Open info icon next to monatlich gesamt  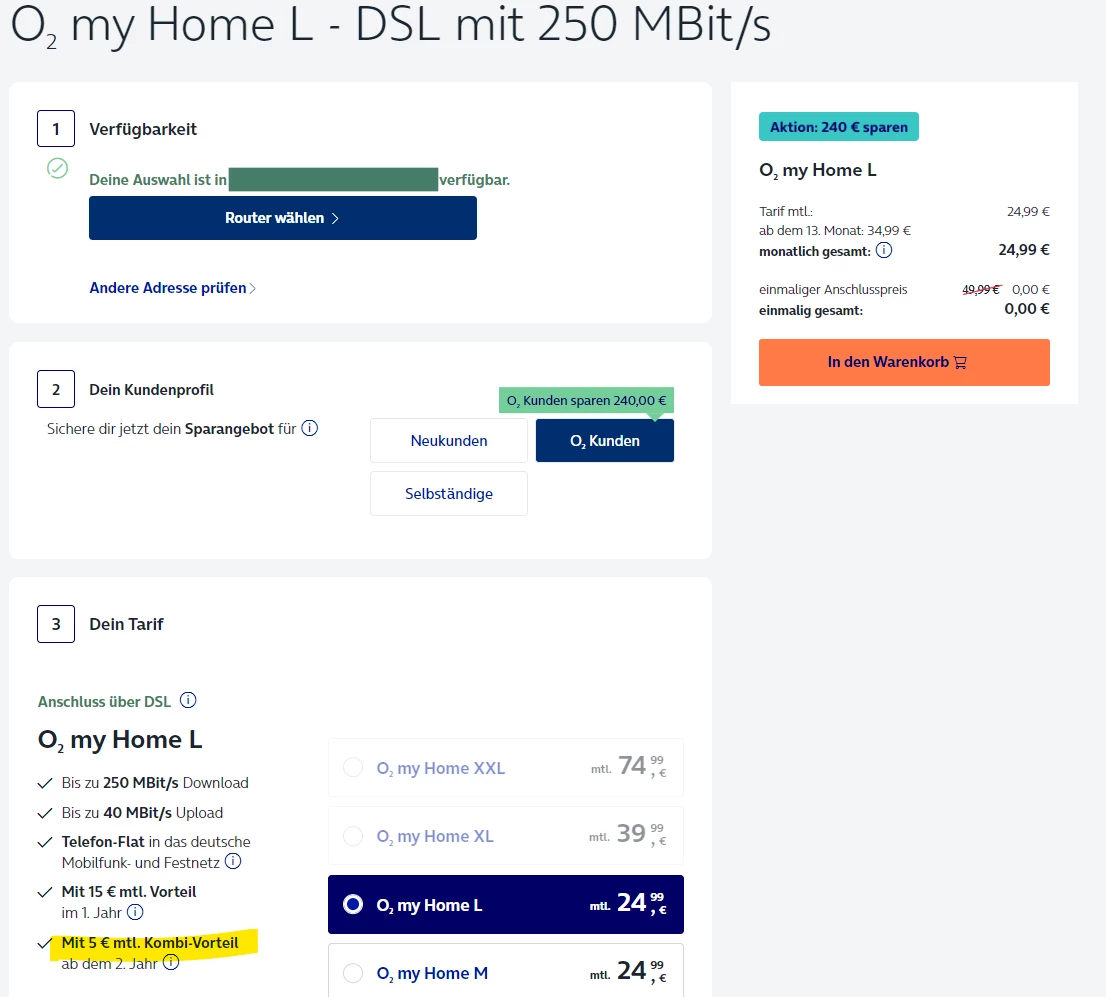tap(884, 250)
